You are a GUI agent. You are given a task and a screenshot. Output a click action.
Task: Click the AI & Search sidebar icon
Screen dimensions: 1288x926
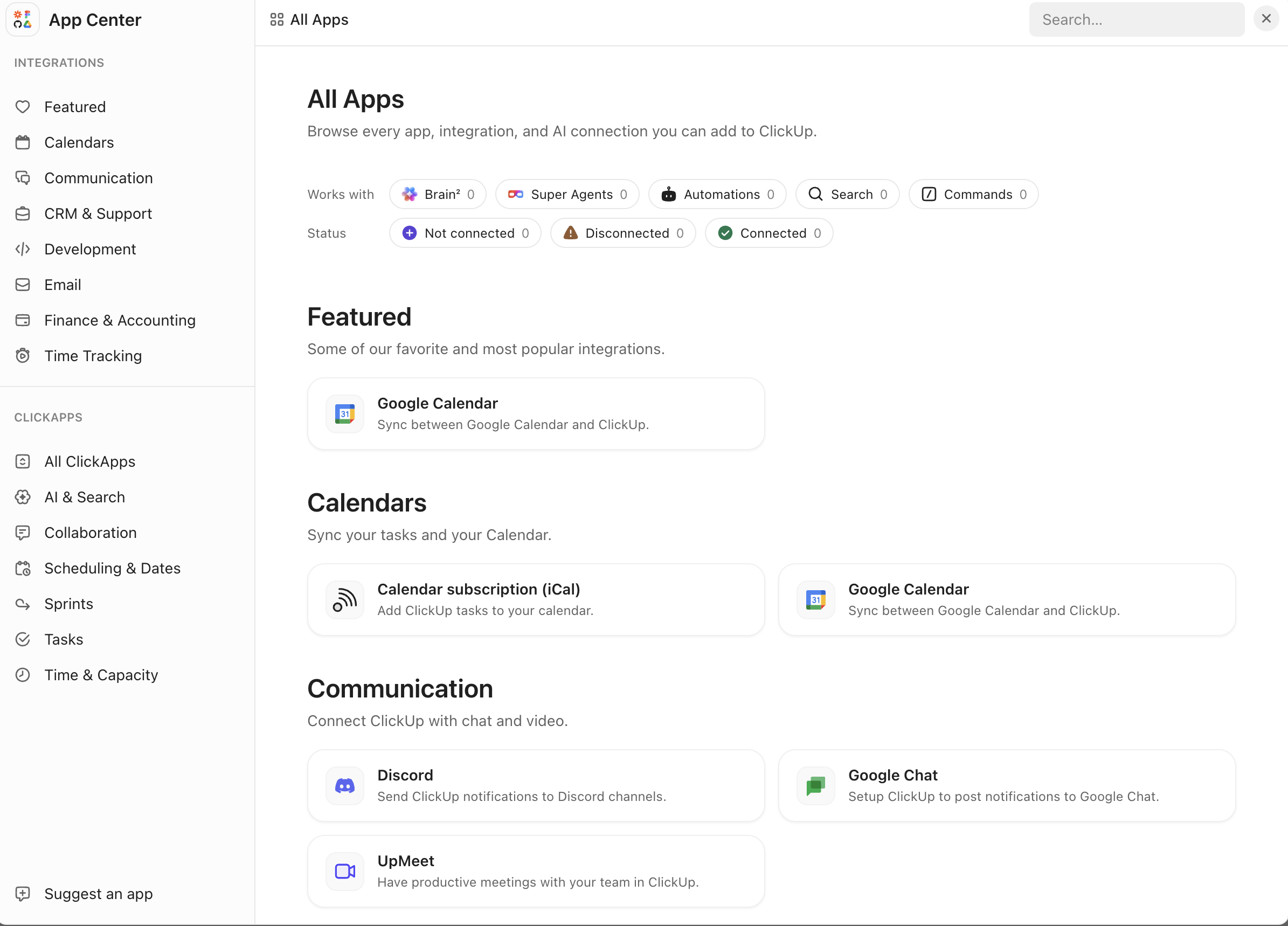tap(23, 497)
